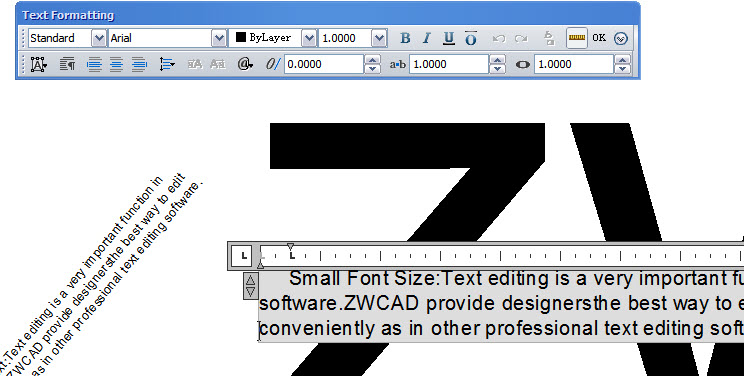
Task: Open the line spacing menu
Action: [167, 64]
